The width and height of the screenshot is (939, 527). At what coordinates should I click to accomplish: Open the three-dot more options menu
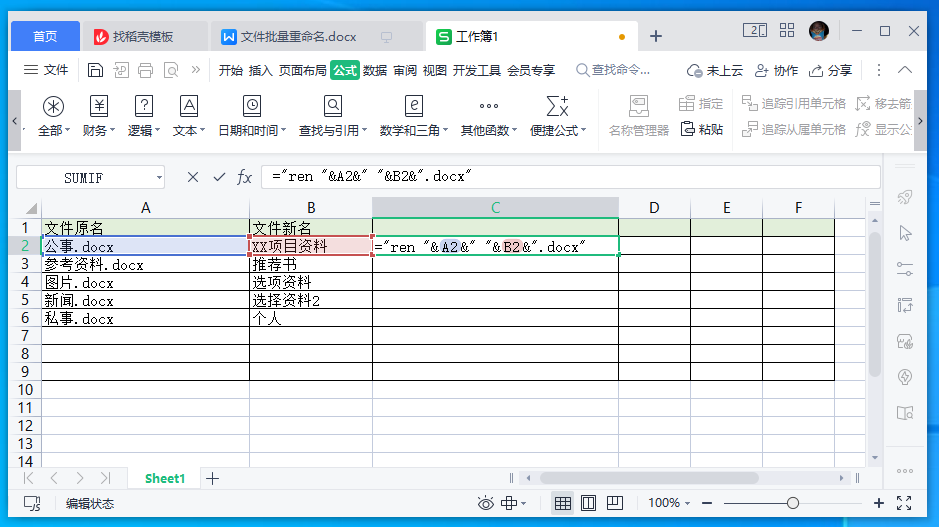tap(879, 70)
